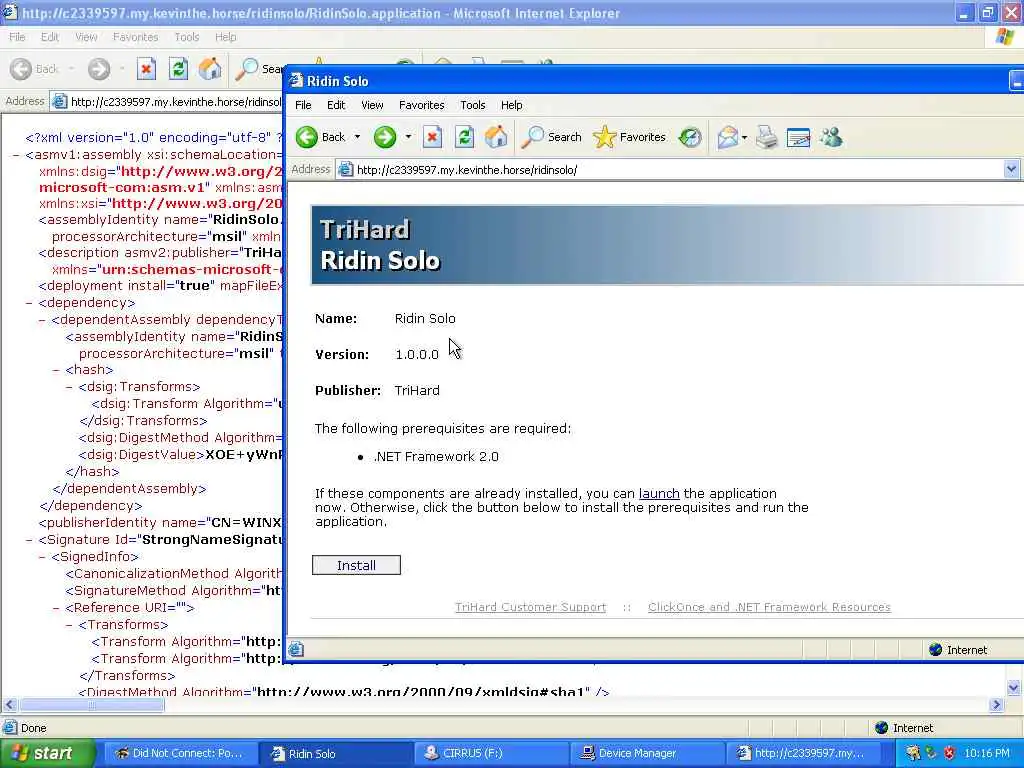The width and height of the screenshot is (1024, 768).
Task: Collapse the hash XML node
Action: point(56,370)
